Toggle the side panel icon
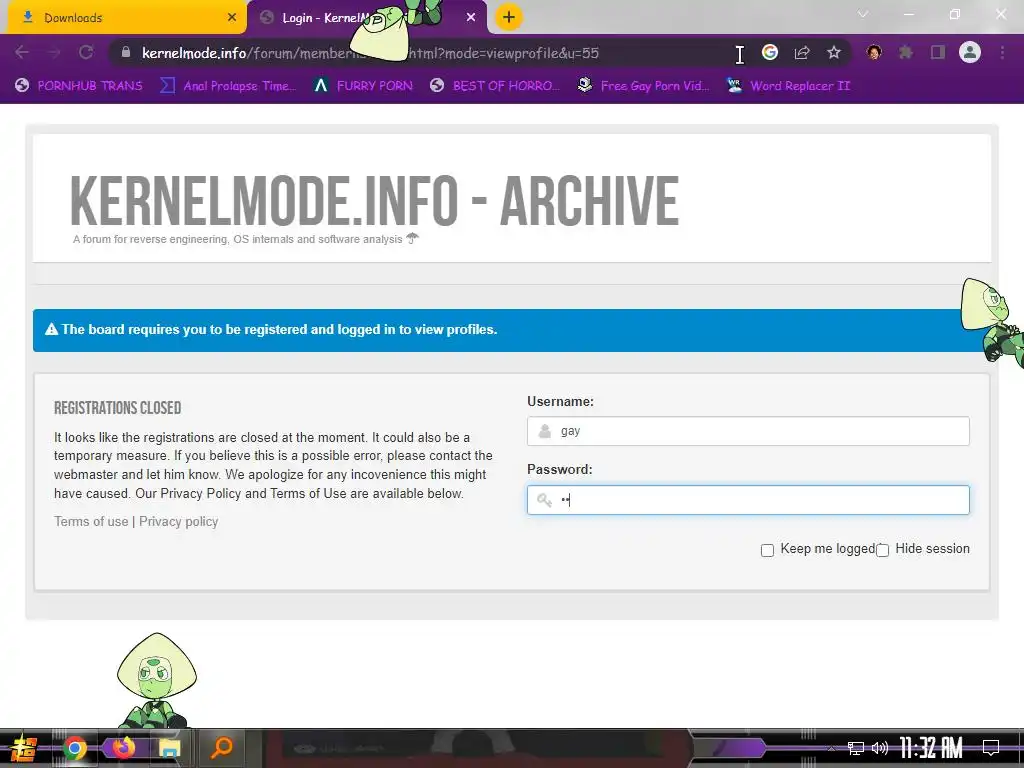 point(938,52)
